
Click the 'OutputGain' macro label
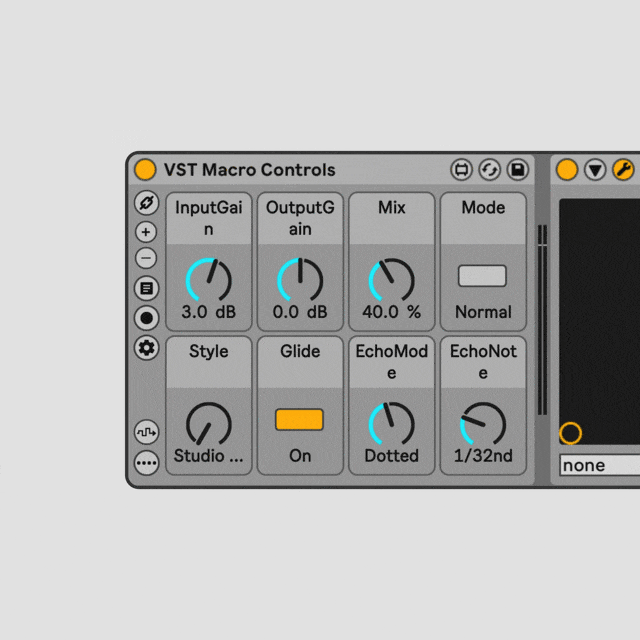click(x=300, y=218)
